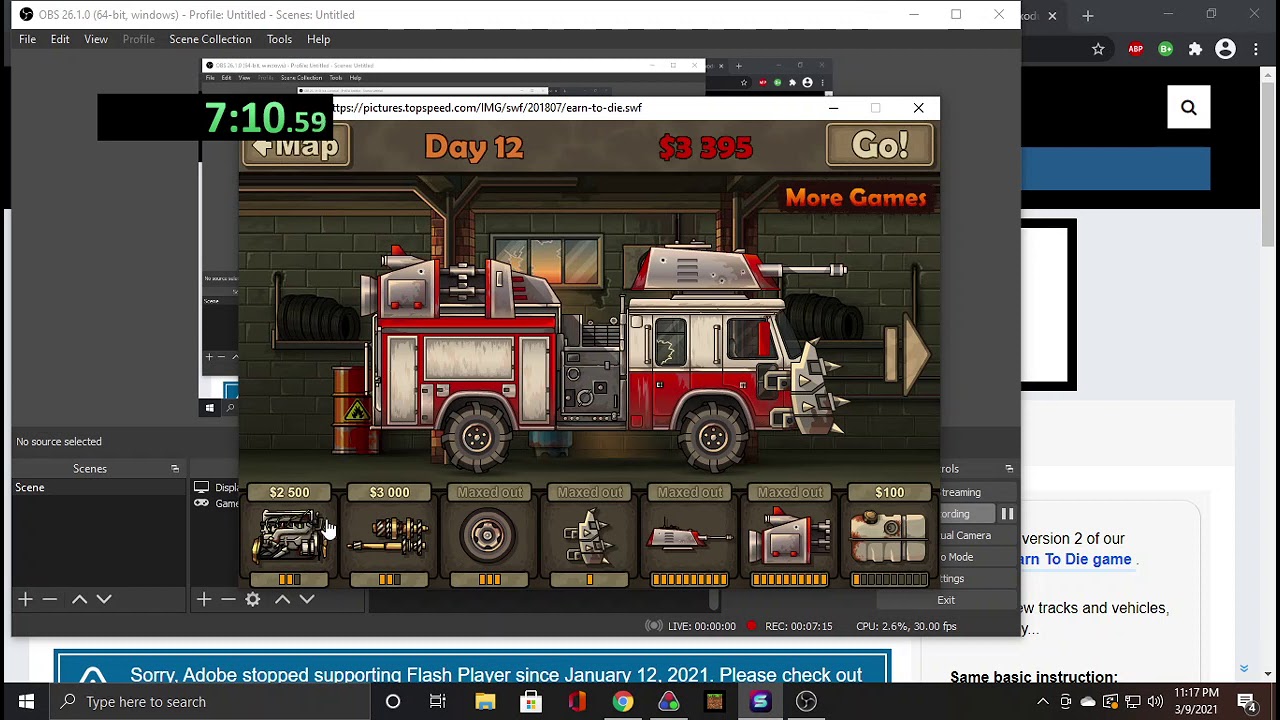Buy the $2 500 engine upgrade
The height and width of the screenshot is (720, 1280).
[289, 536]
